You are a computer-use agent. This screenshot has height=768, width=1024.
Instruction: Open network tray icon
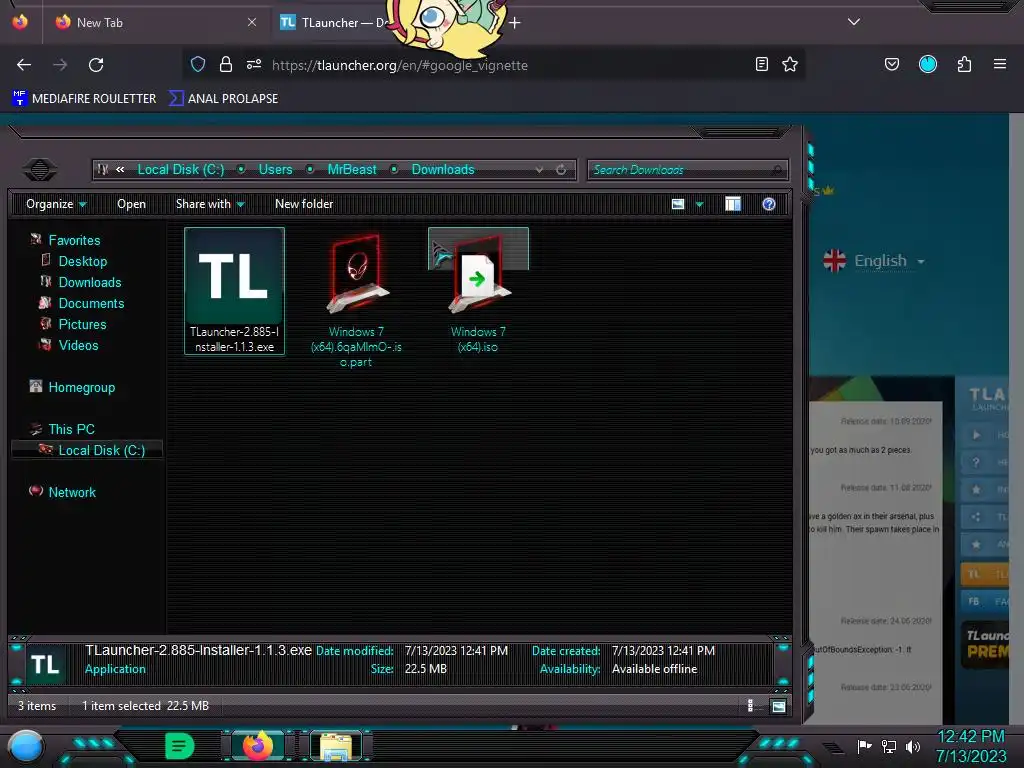[889, 746]
